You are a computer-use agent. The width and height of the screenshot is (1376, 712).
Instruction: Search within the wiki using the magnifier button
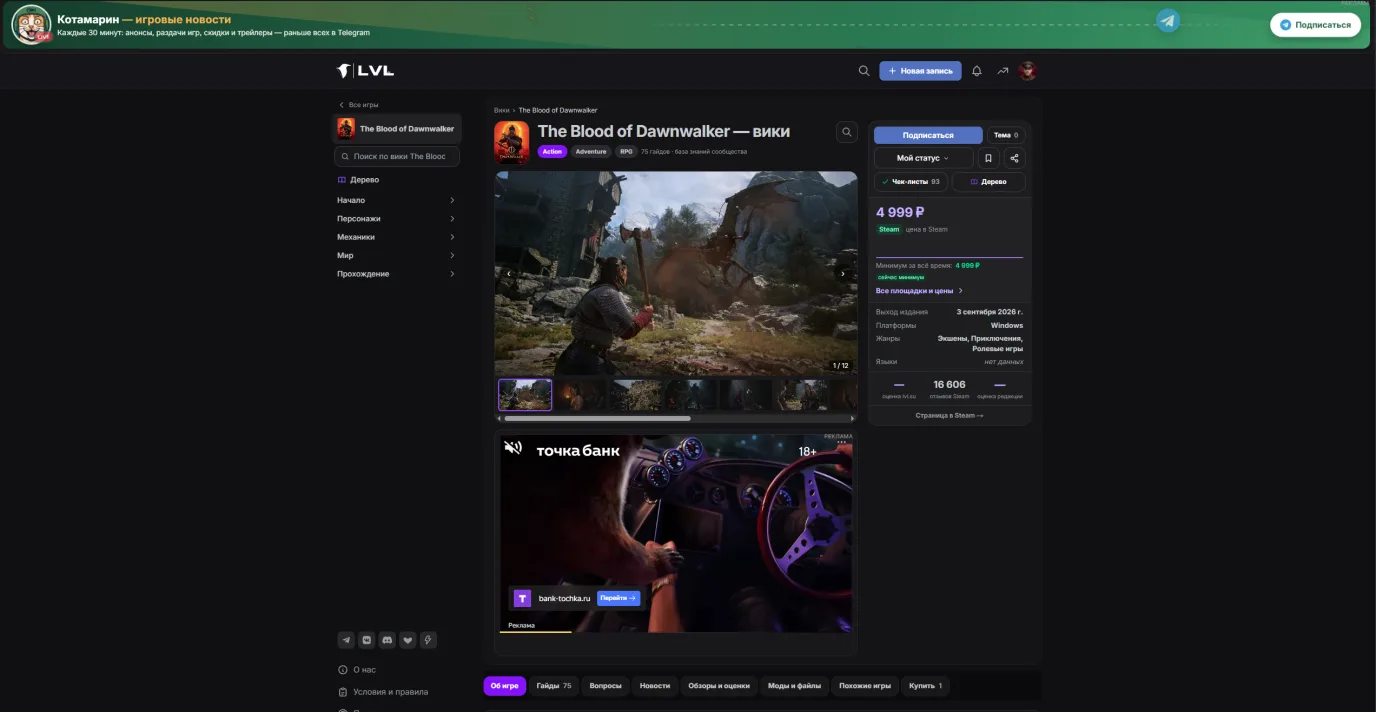pos(847,132)
